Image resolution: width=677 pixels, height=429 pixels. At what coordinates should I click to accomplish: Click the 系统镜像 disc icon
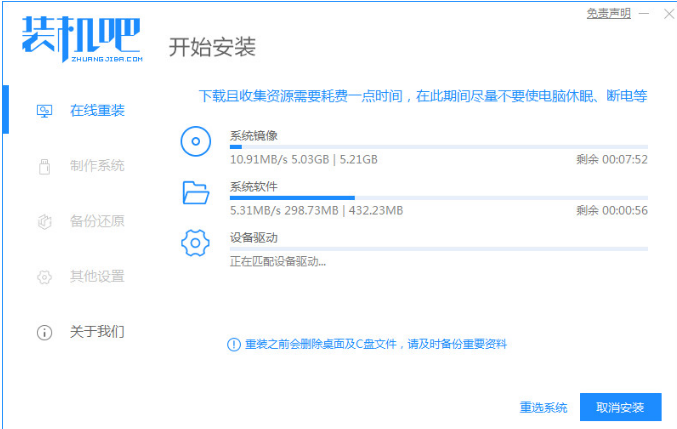click(196, 141)
